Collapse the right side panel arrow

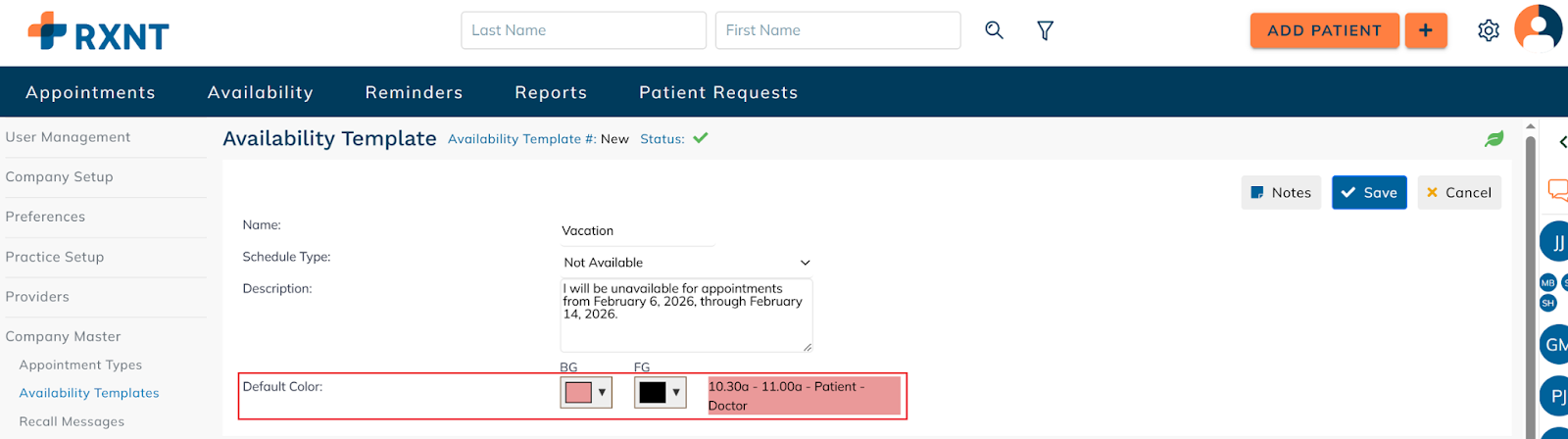coord(1562,142)
